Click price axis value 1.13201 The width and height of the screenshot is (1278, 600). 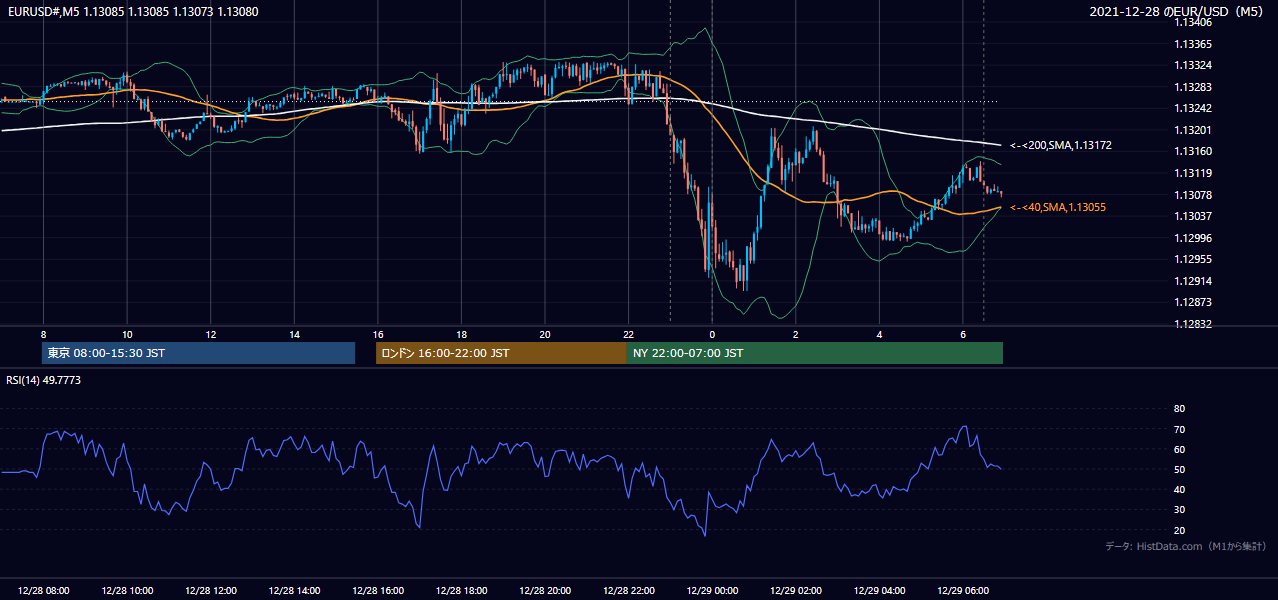point(1193,130)
